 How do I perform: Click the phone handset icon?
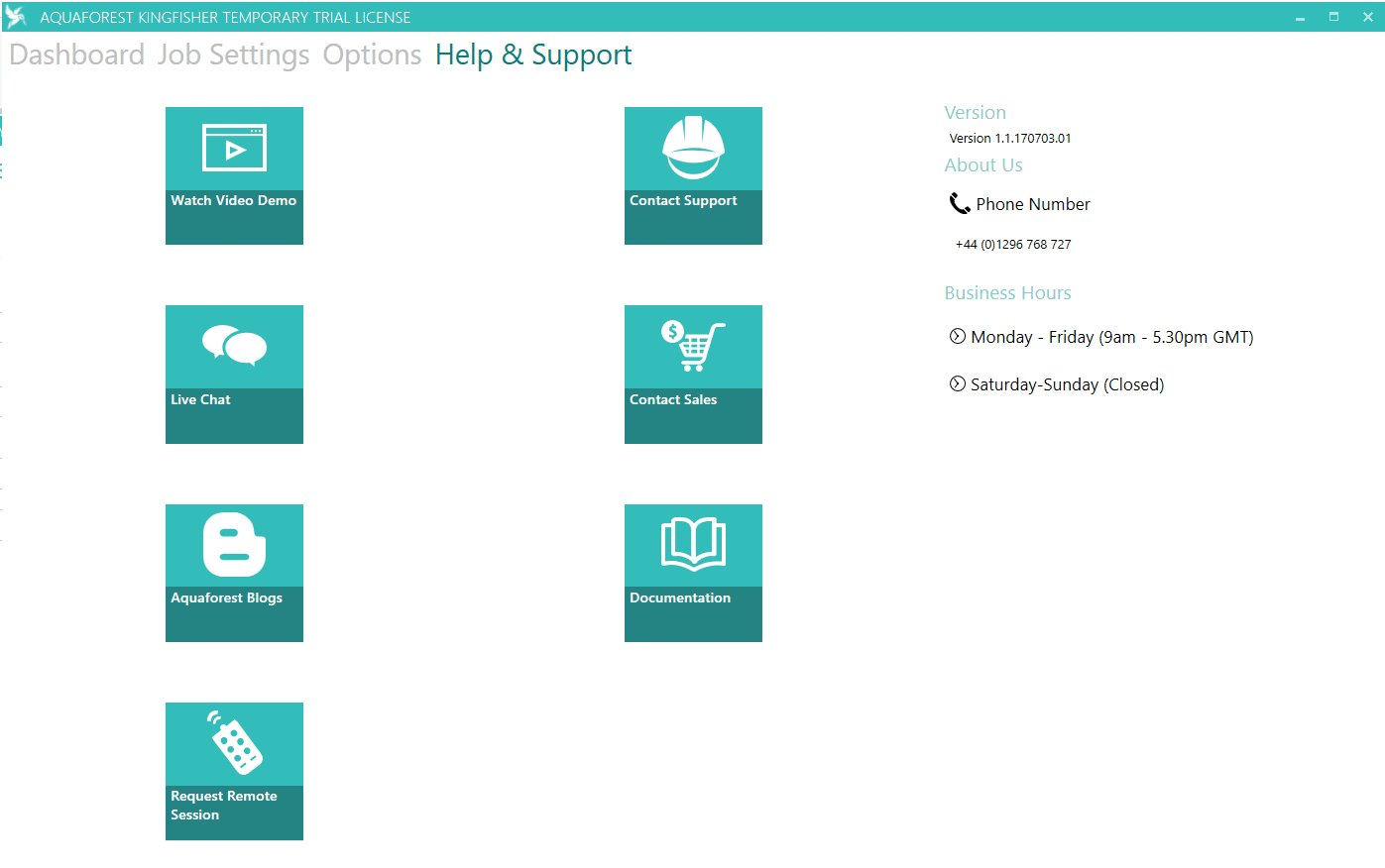pos(959,204)
